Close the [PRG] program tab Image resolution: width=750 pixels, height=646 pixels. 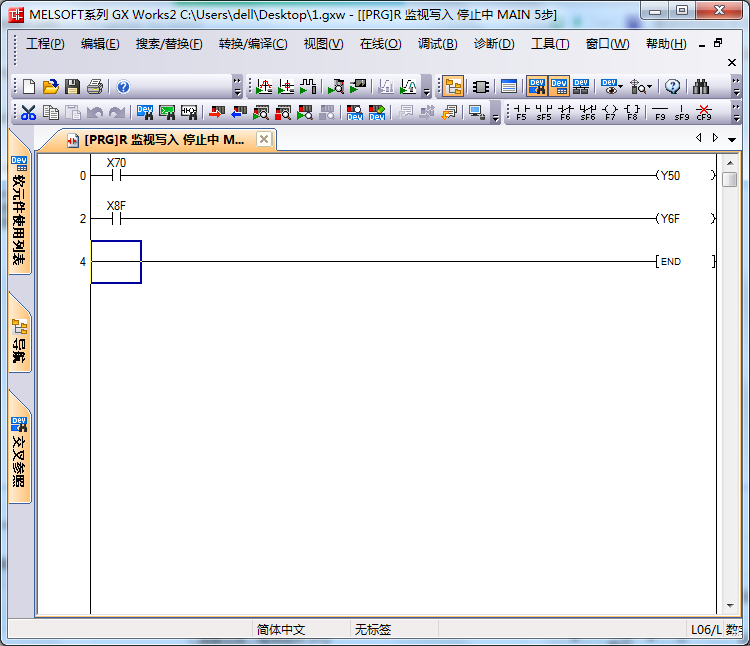coord(264,140)
